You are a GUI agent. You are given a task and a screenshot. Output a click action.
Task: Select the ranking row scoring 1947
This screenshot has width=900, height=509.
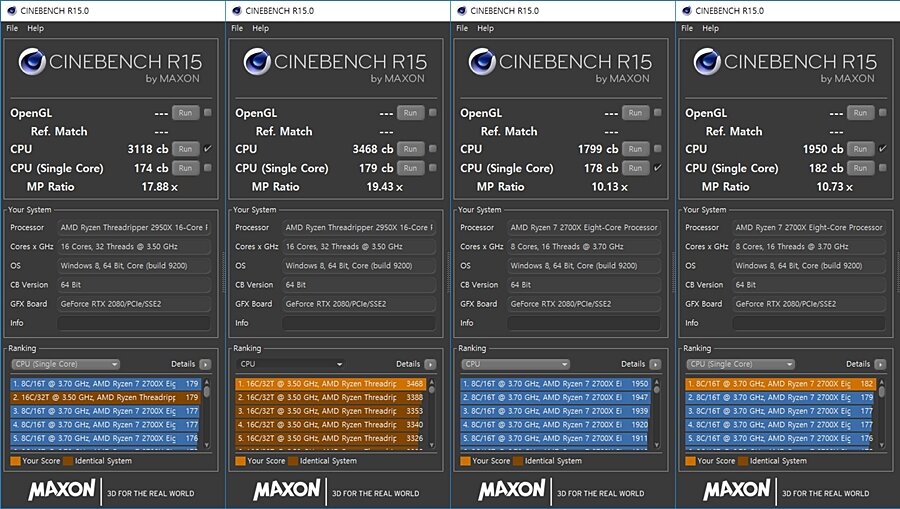(x=555, y=397)
